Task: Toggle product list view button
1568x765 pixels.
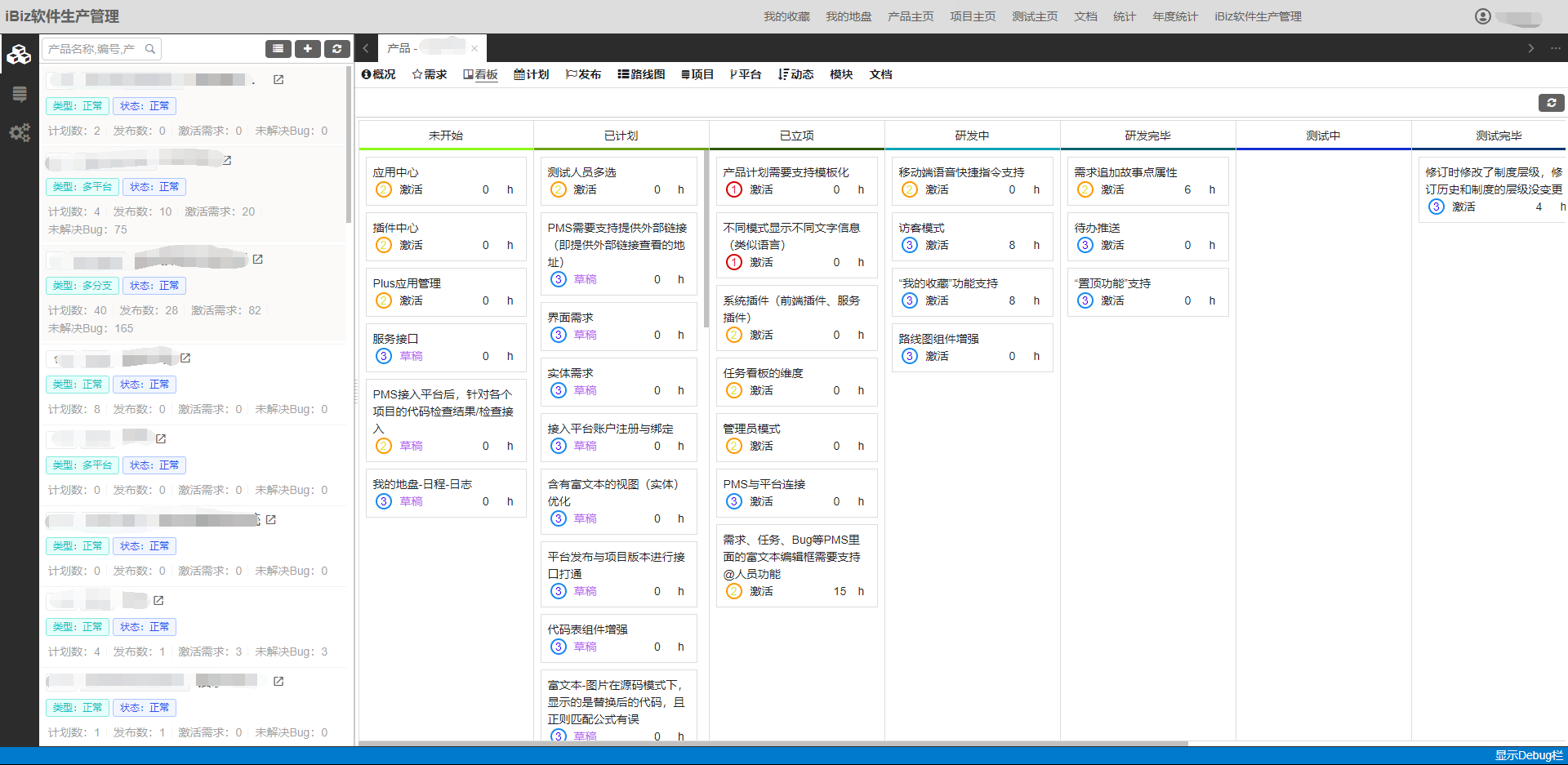Action: pyautogui.click(x=278, y=49)
